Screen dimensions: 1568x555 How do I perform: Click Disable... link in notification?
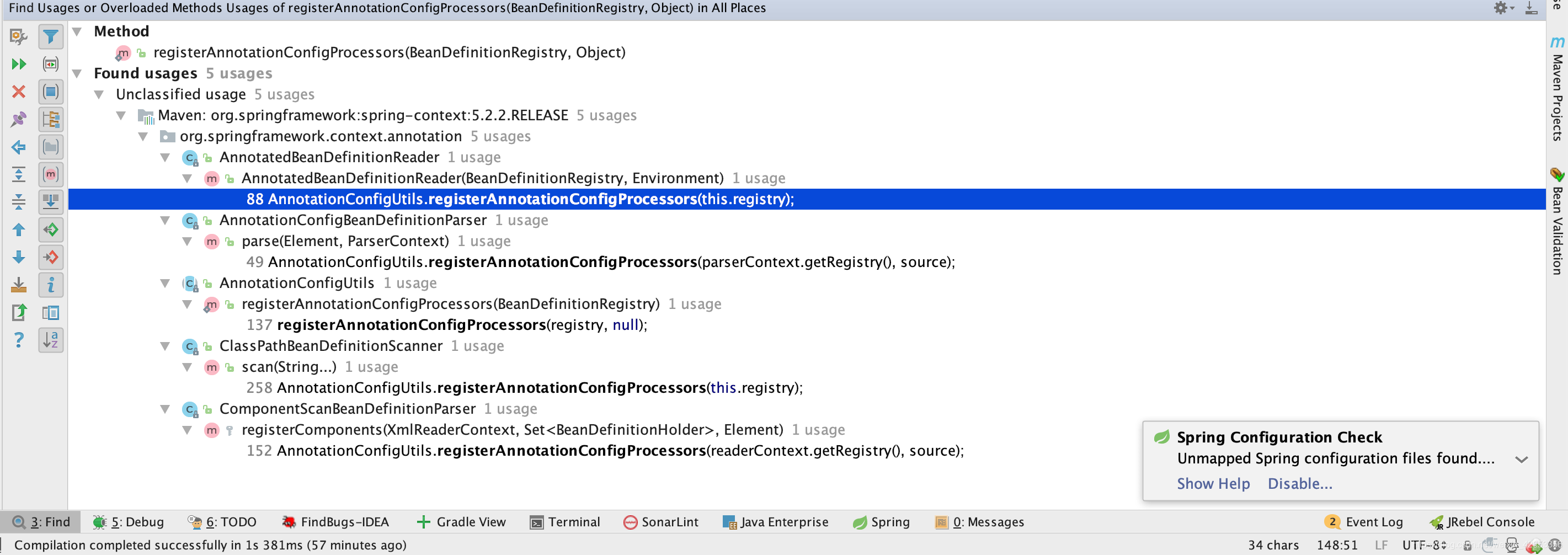(1299, 484)
